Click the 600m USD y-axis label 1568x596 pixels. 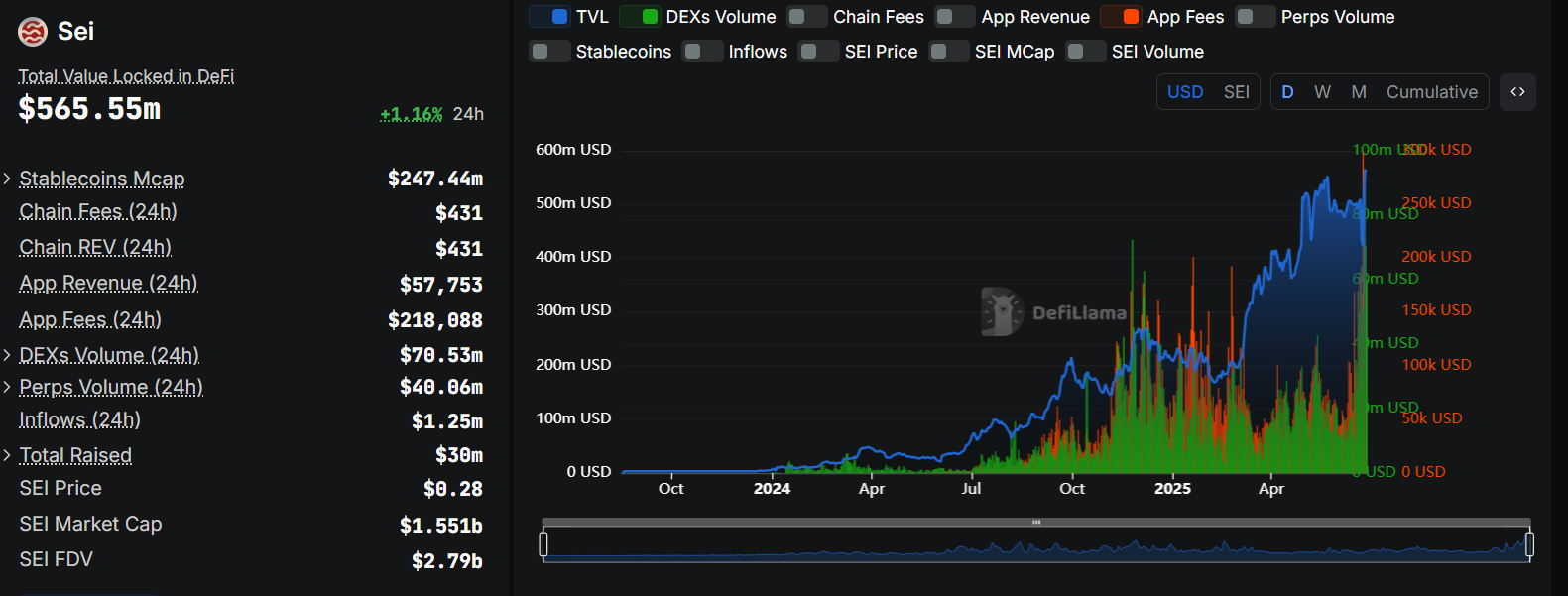pos(573,150)
